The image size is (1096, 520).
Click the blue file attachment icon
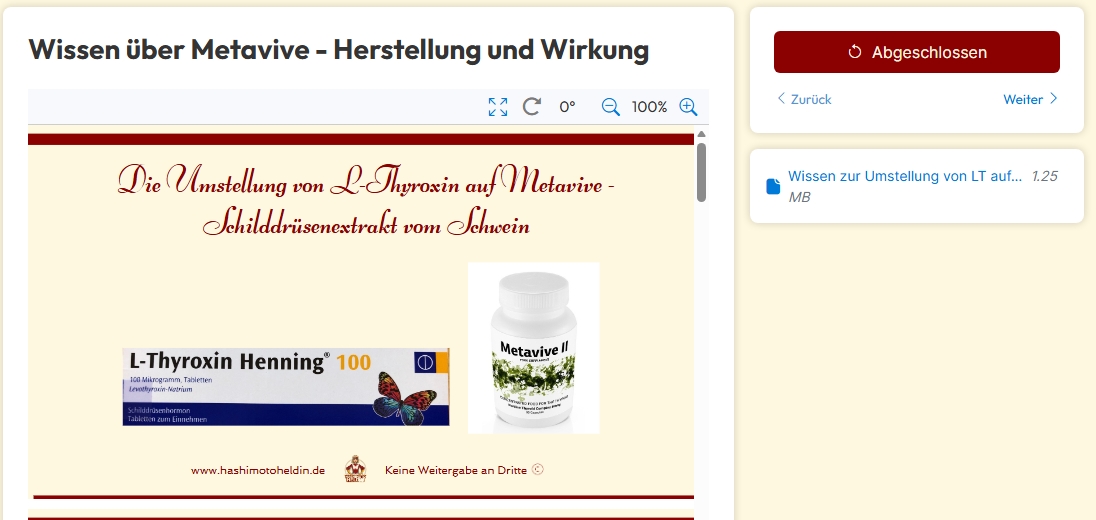(x=772, y=187)
